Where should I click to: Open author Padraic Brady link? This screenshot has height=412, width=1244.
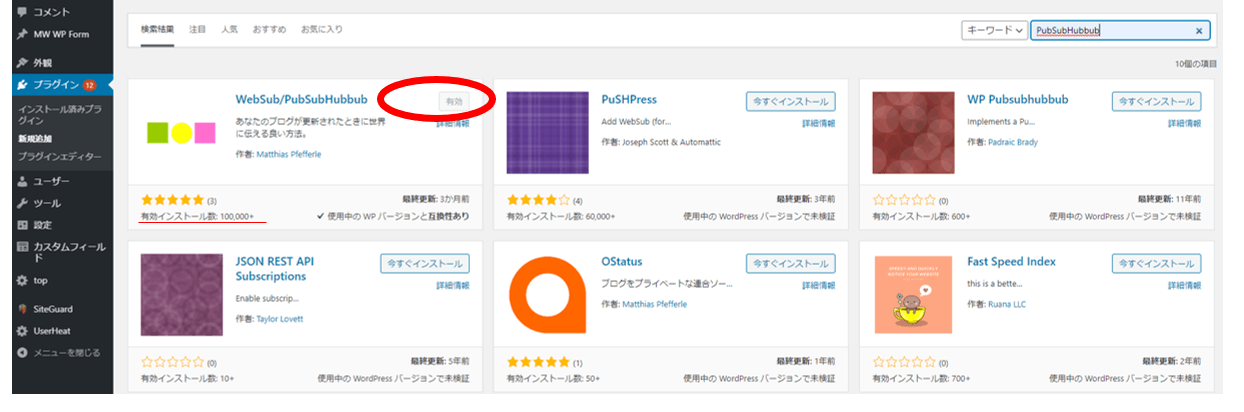click(1014, 143)
